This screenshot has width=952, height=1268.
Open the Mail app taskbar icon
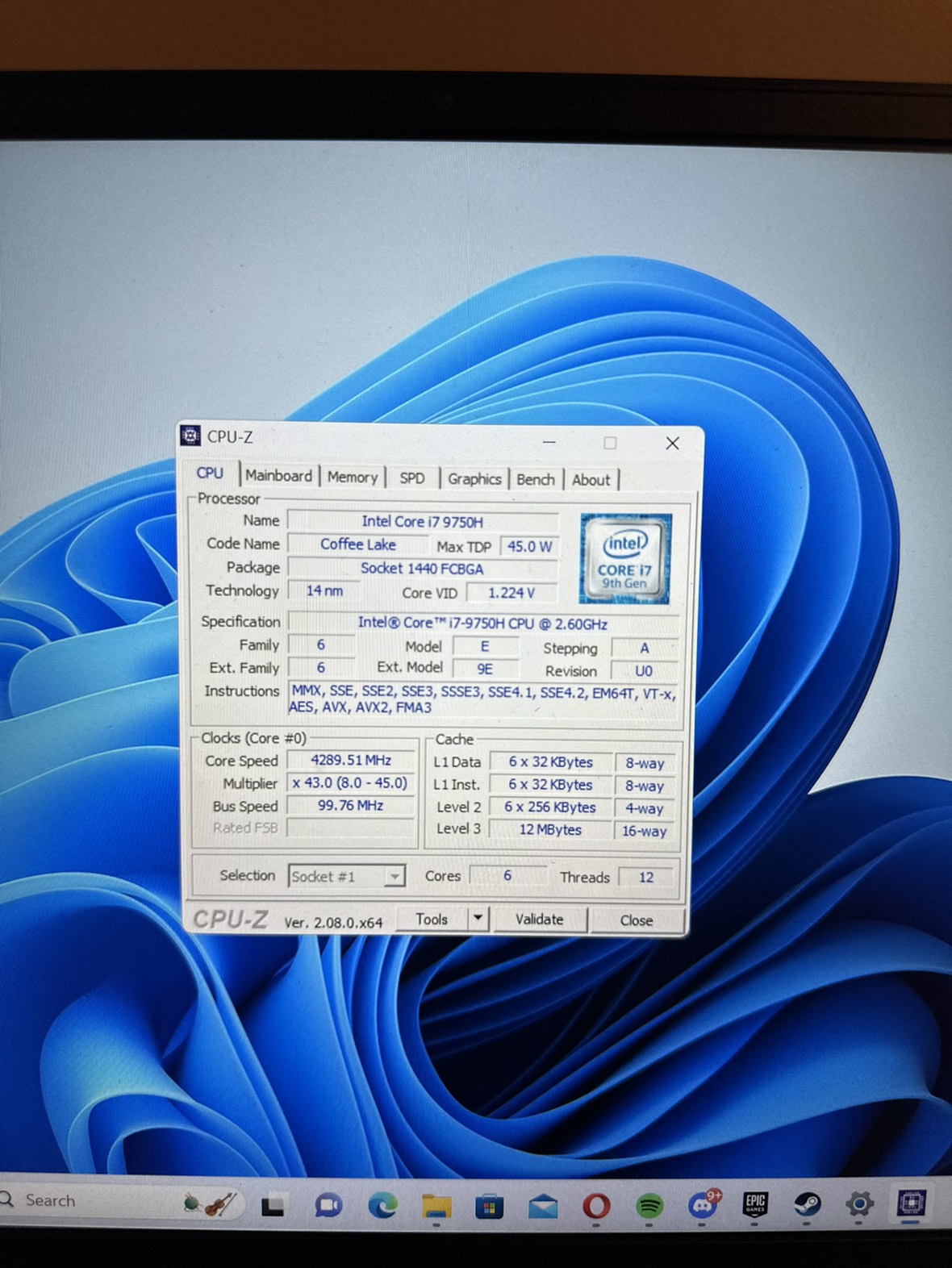(x=543, y=1207)
